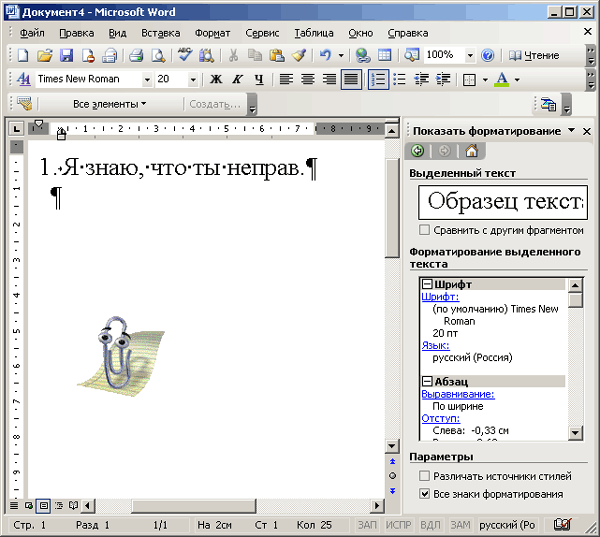The width and height of the screenshot is (600, 537).
Task: Toggle underline Ч formatting
Action: pyautogui.click(x=259, y=79)
